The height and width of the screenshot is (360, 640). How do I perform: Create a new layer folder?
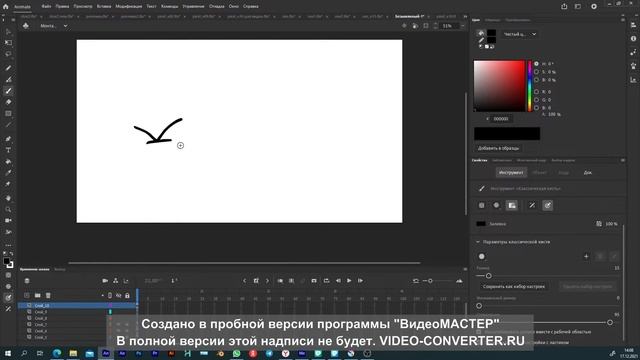click(x=38, y=295)
